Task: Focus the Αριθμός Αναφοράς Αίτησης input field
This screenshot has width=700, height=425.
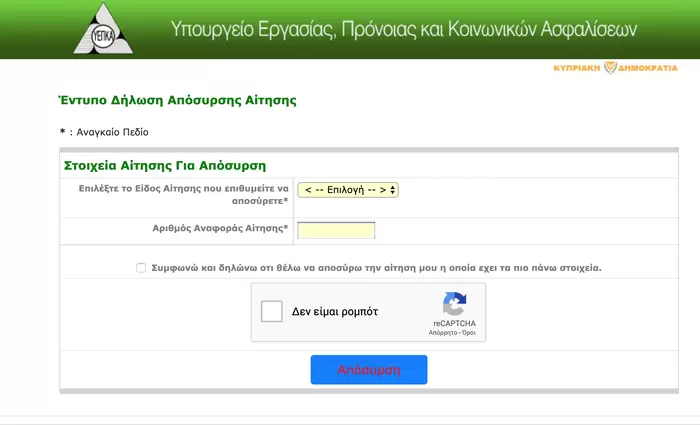Action: [x=336, y=230]
